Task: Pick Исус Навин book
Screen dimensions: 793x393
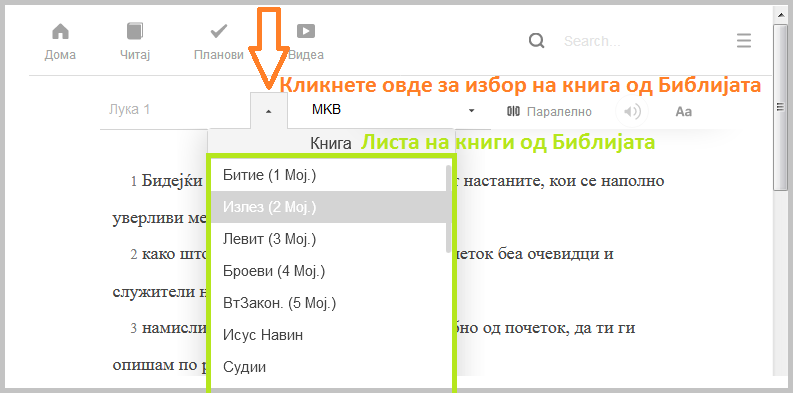Action: pyautogui.click(x=328, y=335)
